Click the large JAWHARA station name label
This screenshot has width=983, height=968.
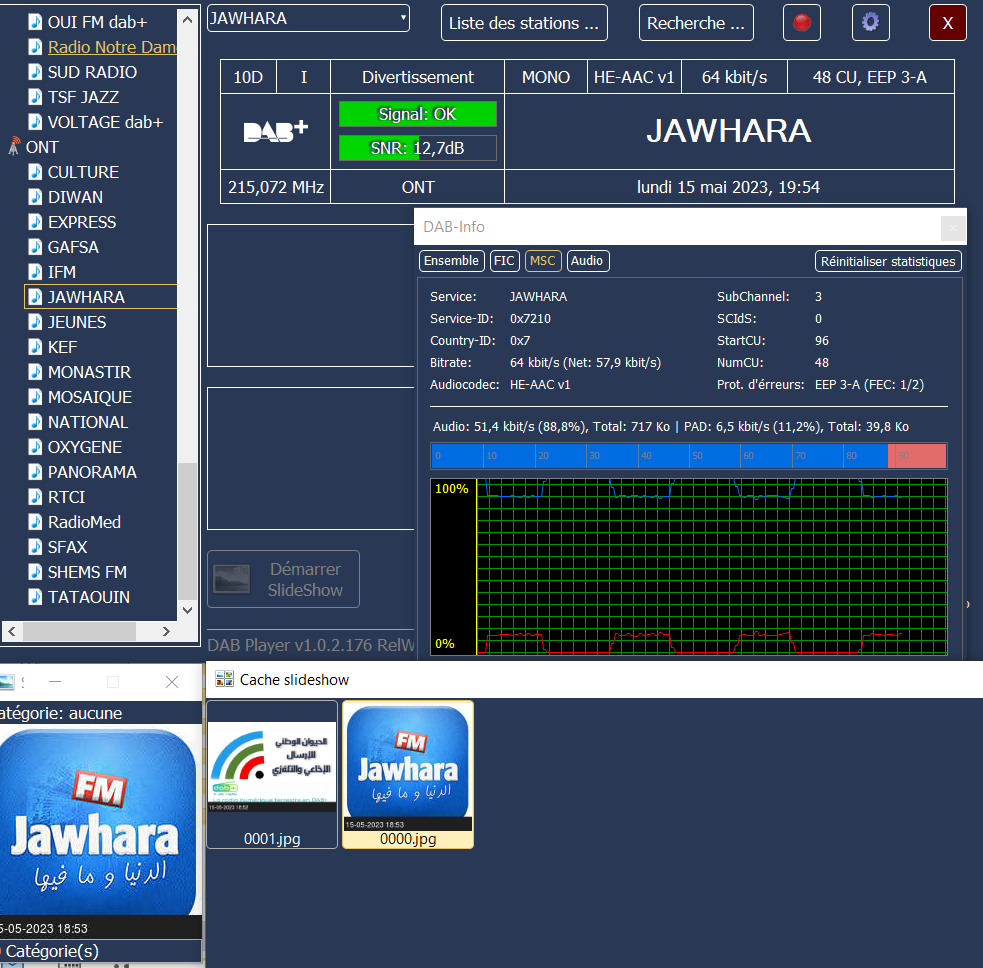[728, 131]
